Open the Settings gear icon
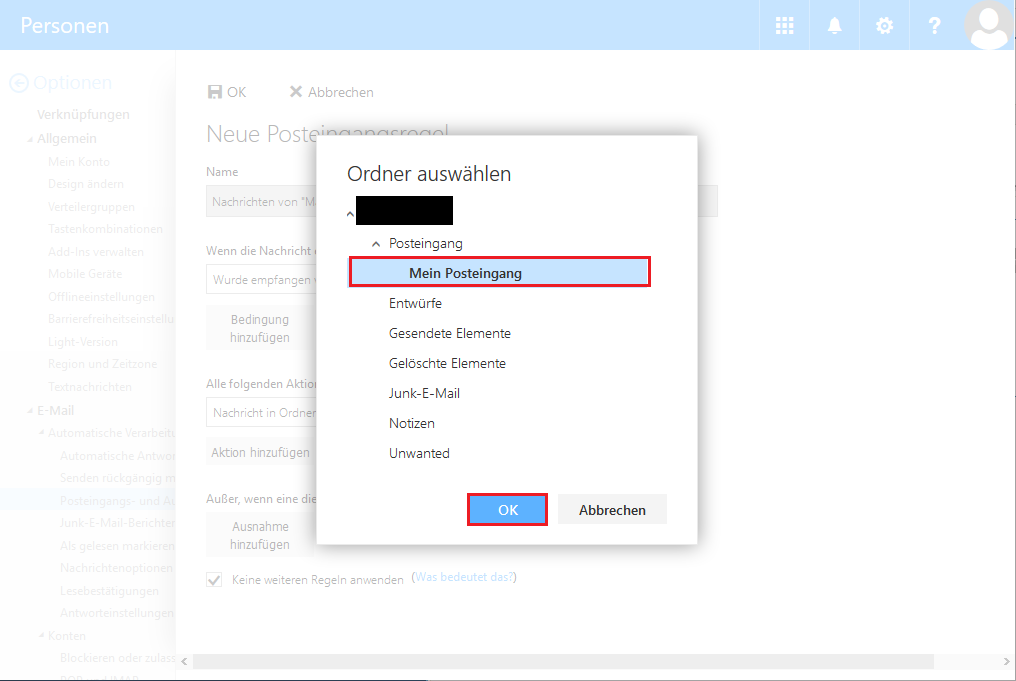Image resolution: width=1016 pixels, height=681 pixels. click(884, 25)
